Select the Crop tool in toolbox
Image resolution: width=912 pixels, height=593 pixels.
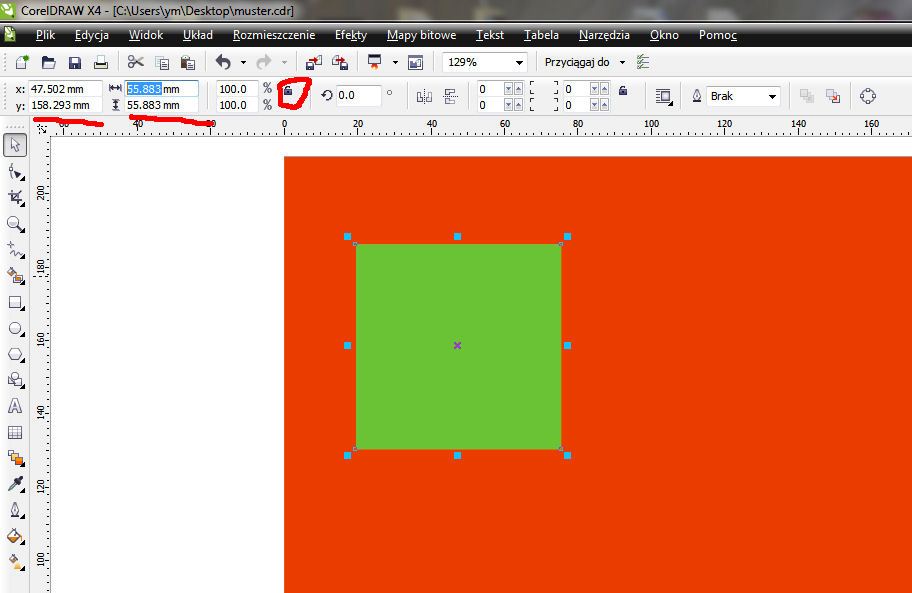[15, 198]
